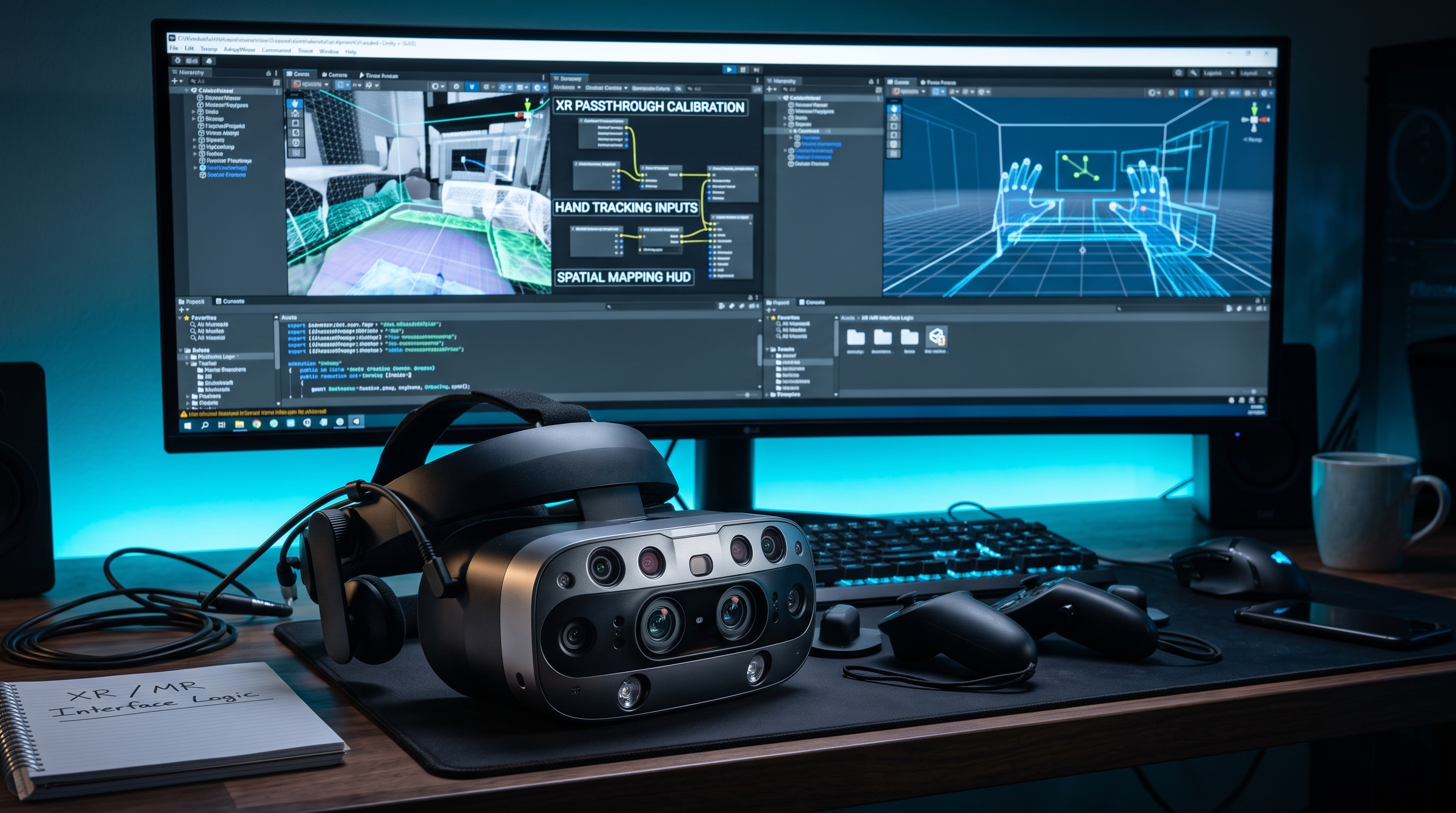Image resolution: width=1456 pixels, height=813 pixels.
Task: Open the File menu
Action: (174, 49)
